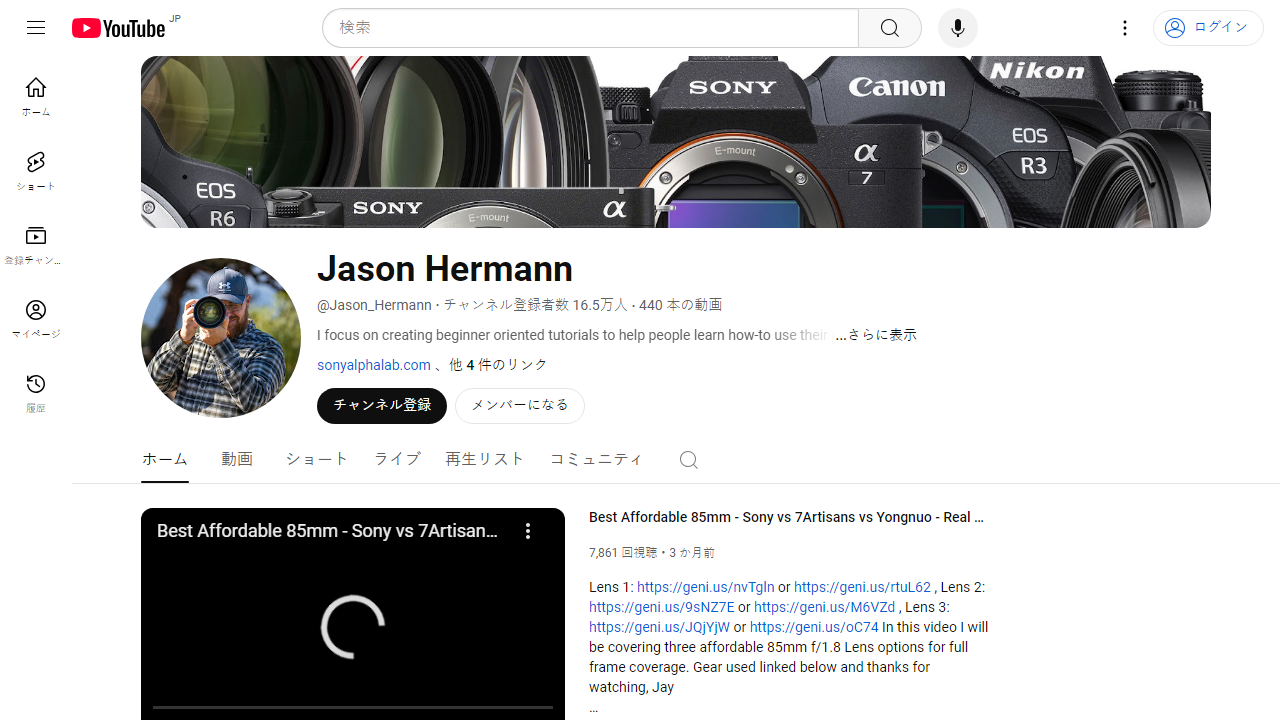
Task: Open the geni.us/oC74 link
Action: 814,627
